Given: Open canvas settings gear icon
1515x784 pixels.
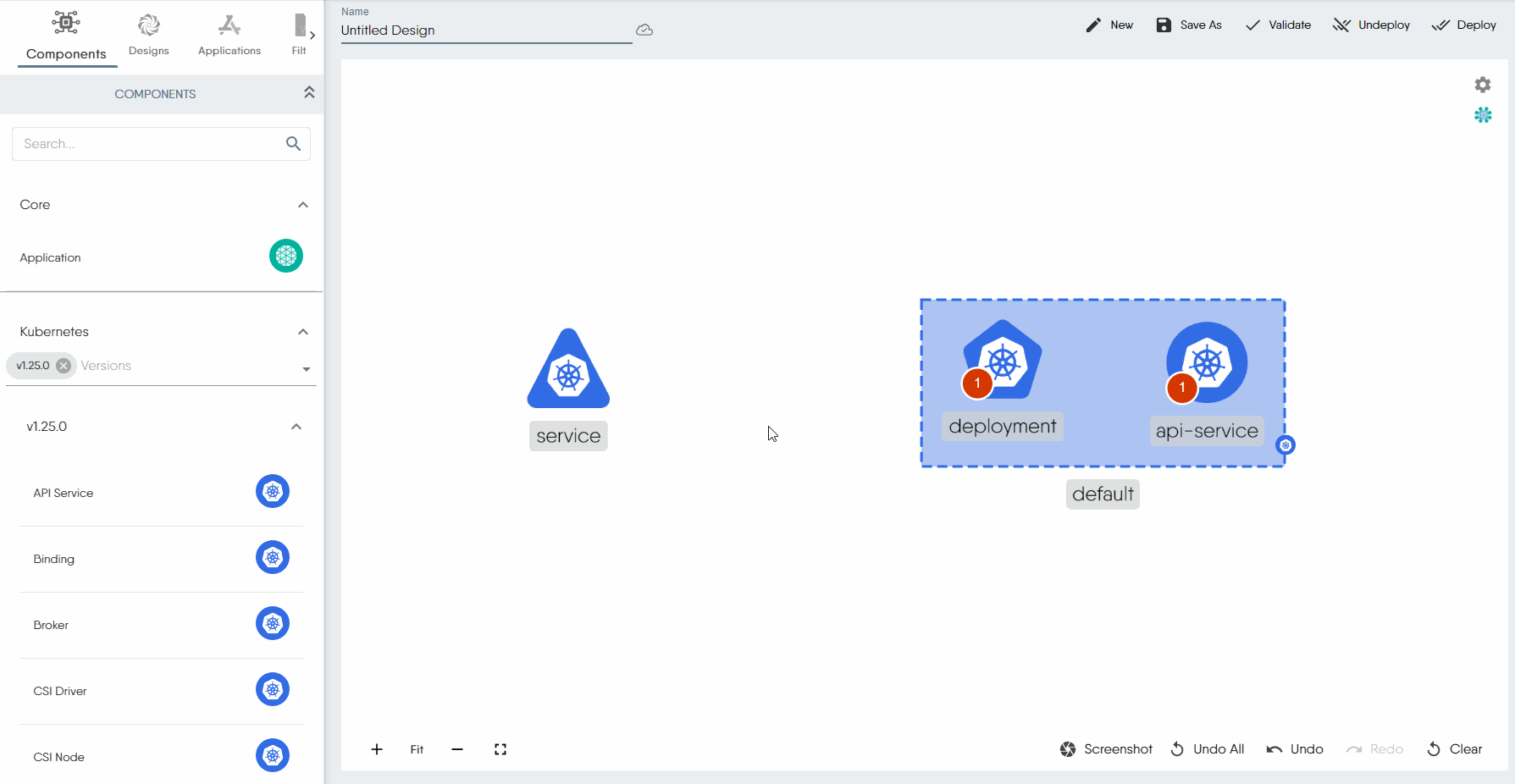Looking at the screenshot, I should 1482,85.
